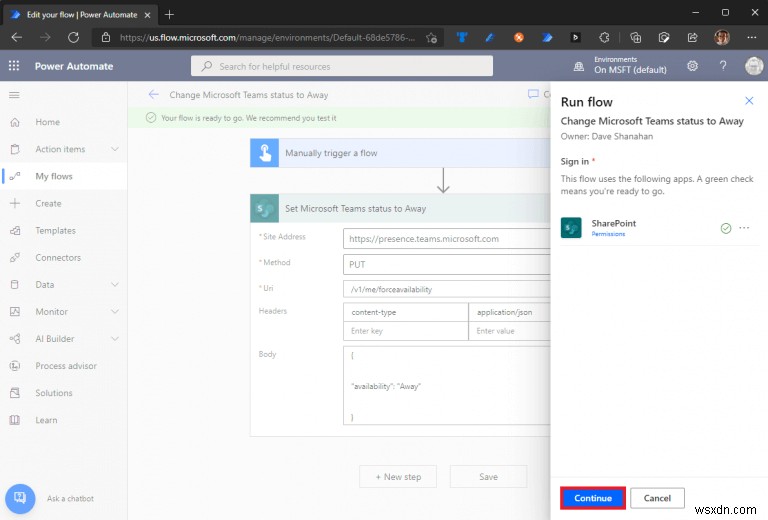Click the Site Address field
The width and height of the screenshot is (768, 520).
coord(447,238)
